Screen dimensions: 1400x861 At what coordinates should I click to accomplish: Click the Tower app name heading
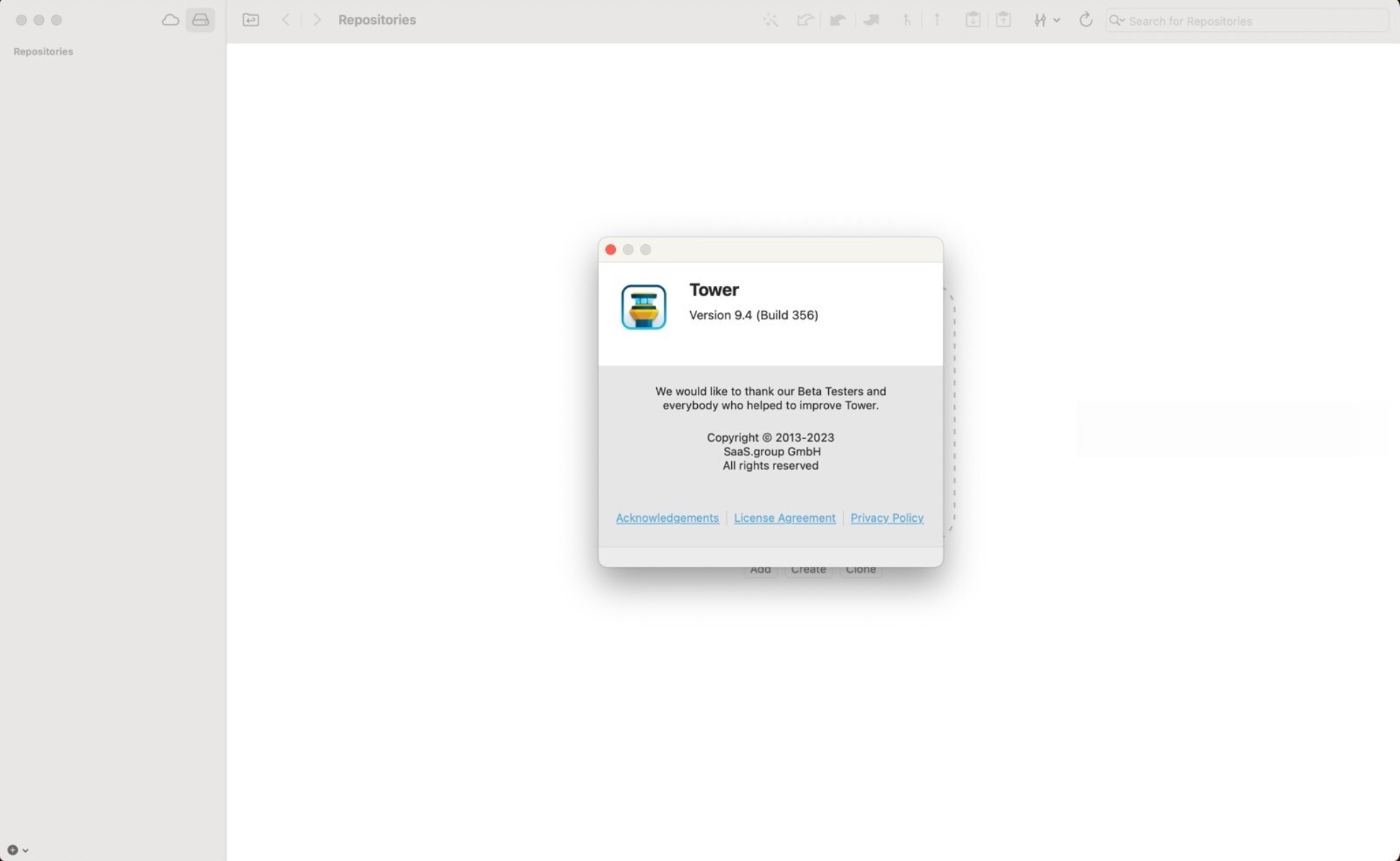pyautogui.click(x=714, y=290)
